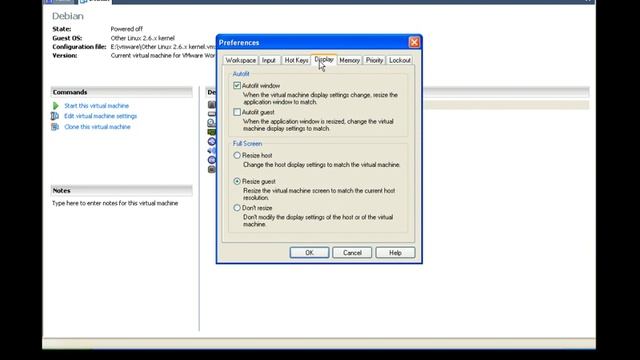Click the 'Debian' machine title text
Screen dimensions: 640x360
[x=68, y=16]
